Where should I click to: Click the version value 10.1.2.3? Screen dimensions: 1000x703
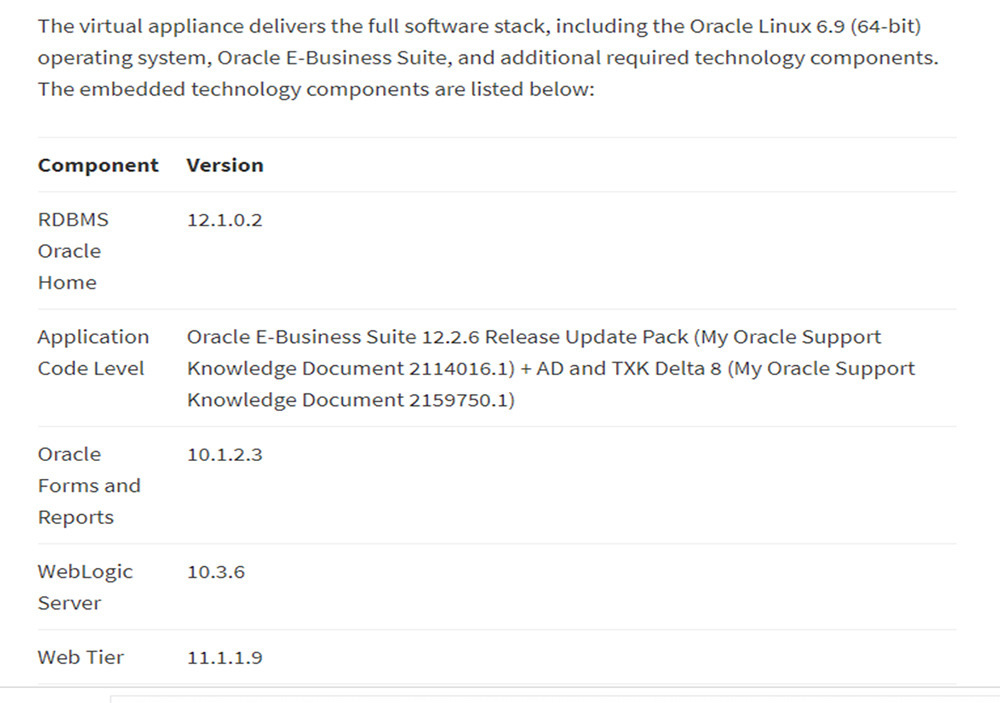pos(224,454)
